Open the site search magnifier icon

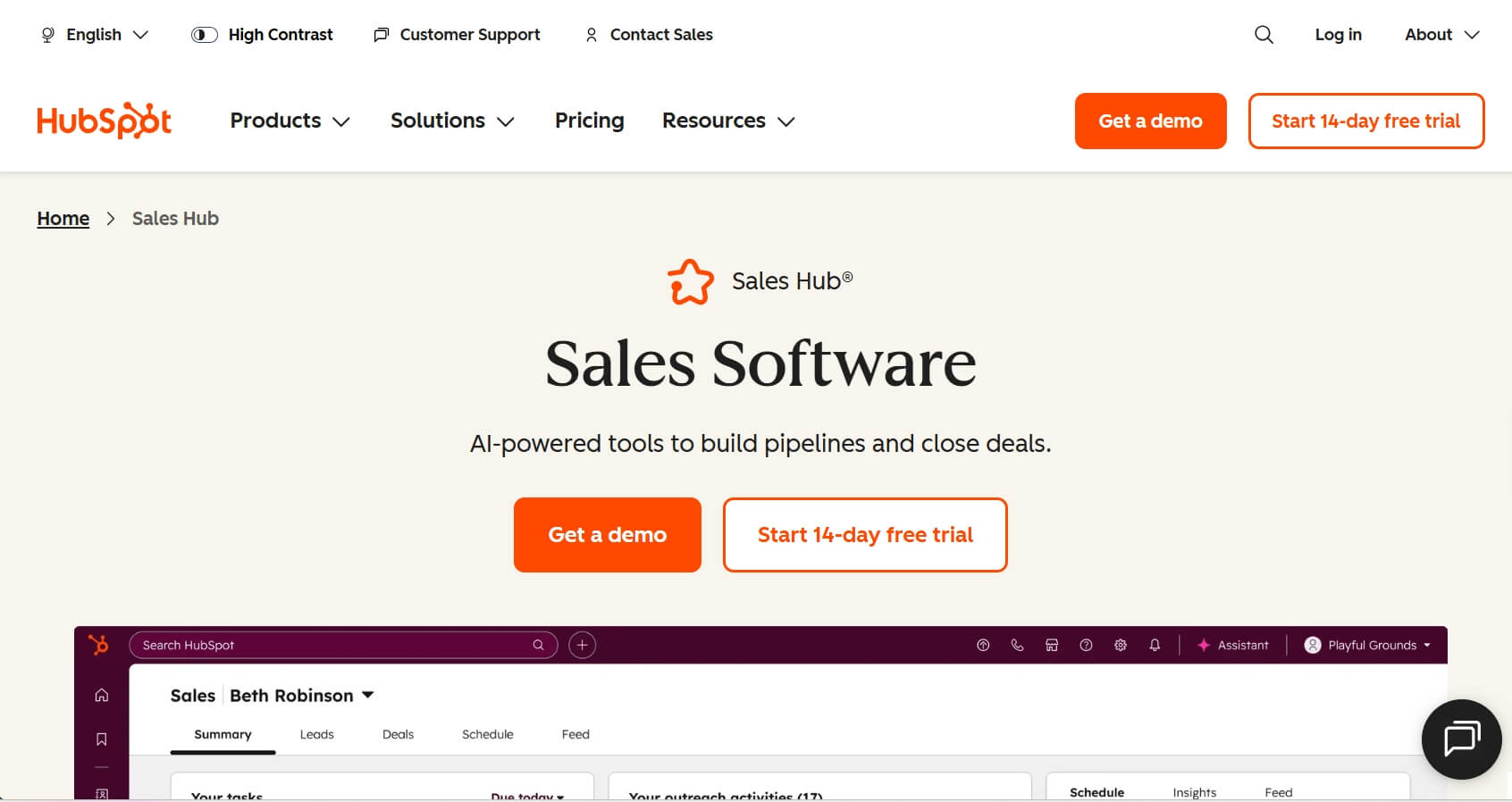[1264, 35]
